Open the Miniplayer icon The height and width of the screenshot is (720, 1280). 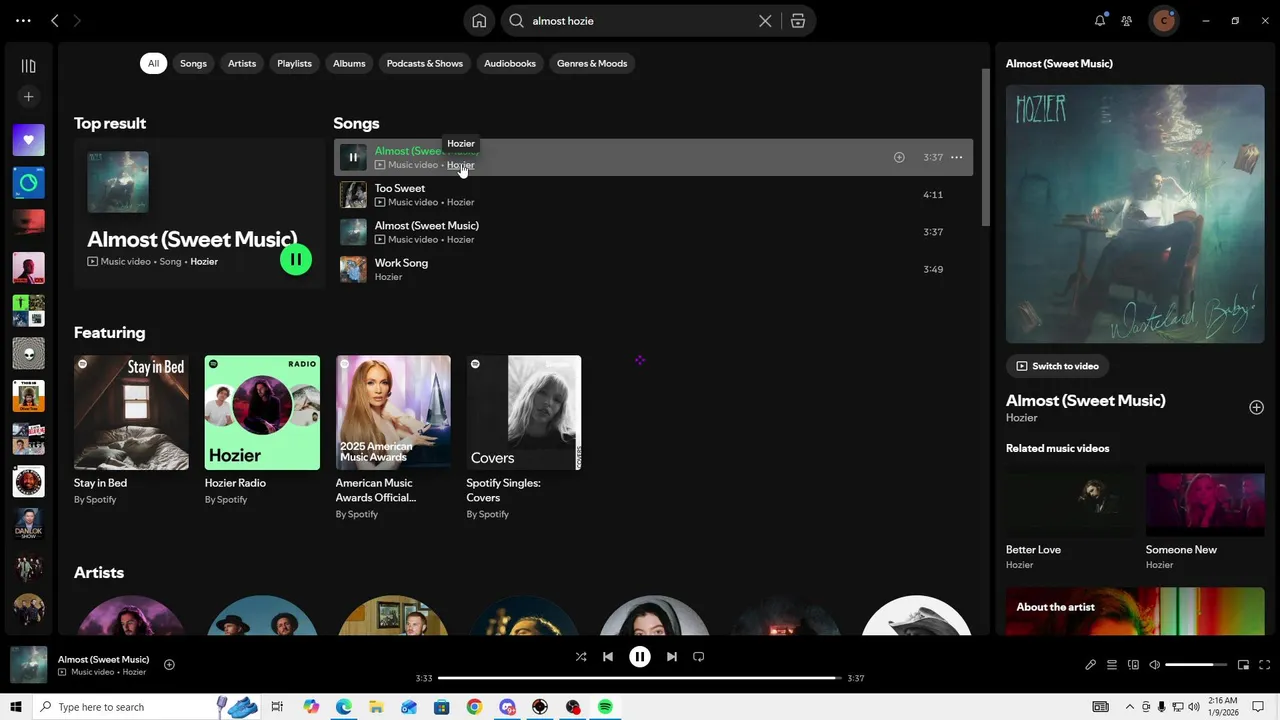tap(1243, 665)
